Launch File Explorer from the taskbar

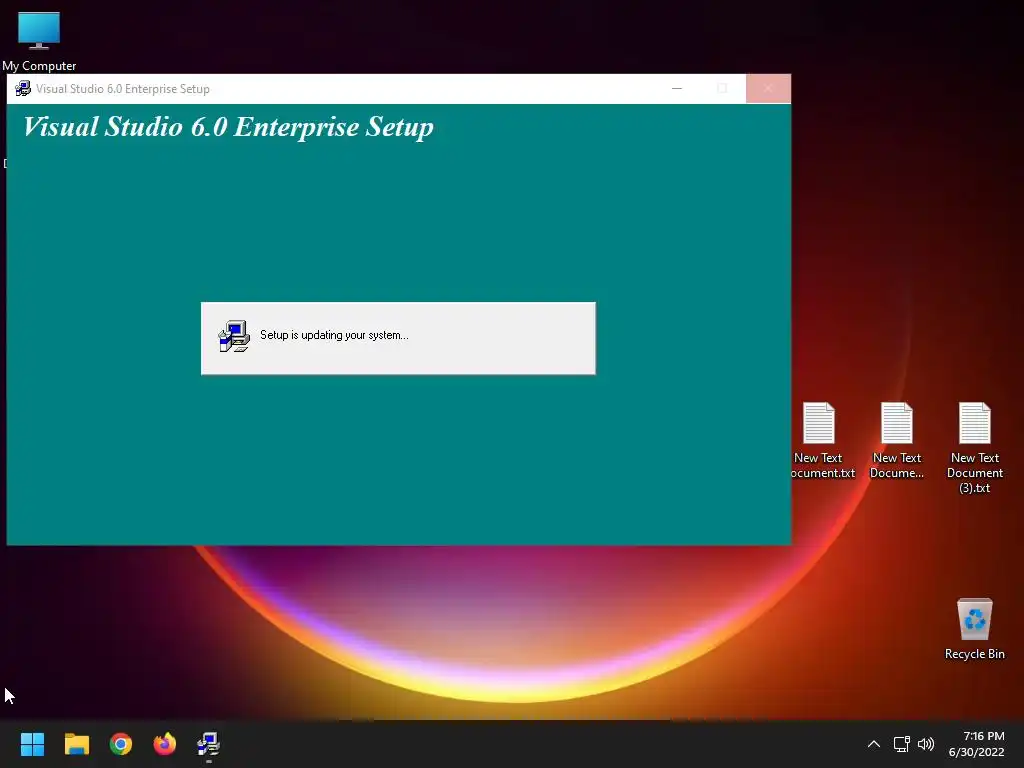[x=76, y=744]
